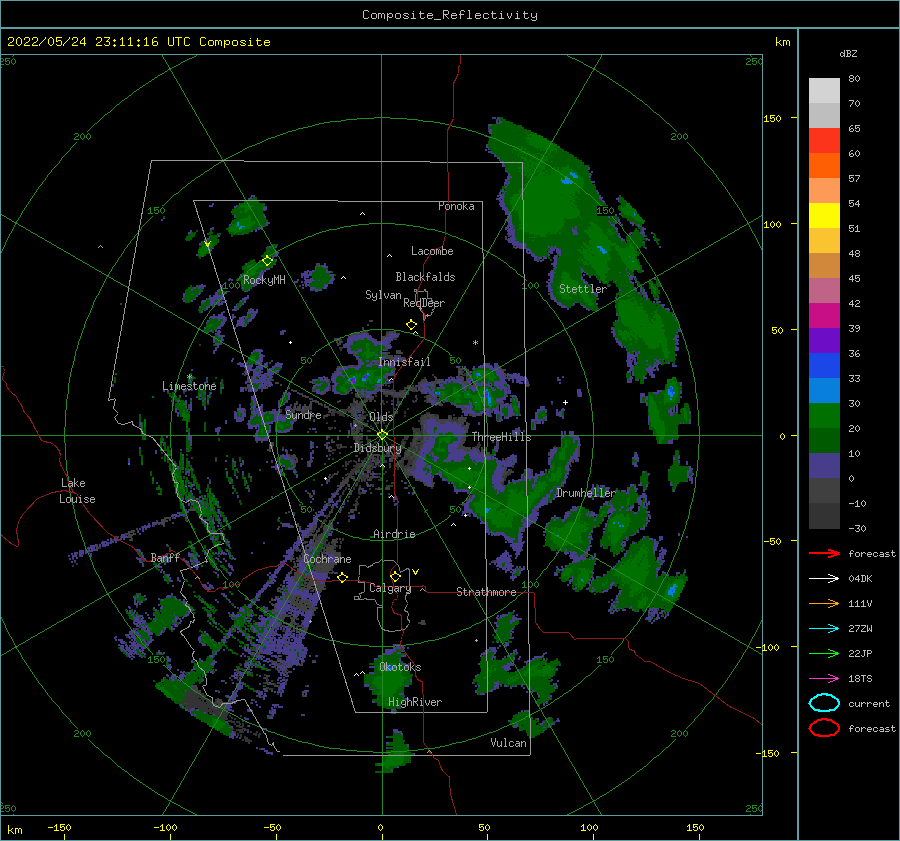Click the Cochrane town label
900x841 pixels.
click(x=327, y=559)
